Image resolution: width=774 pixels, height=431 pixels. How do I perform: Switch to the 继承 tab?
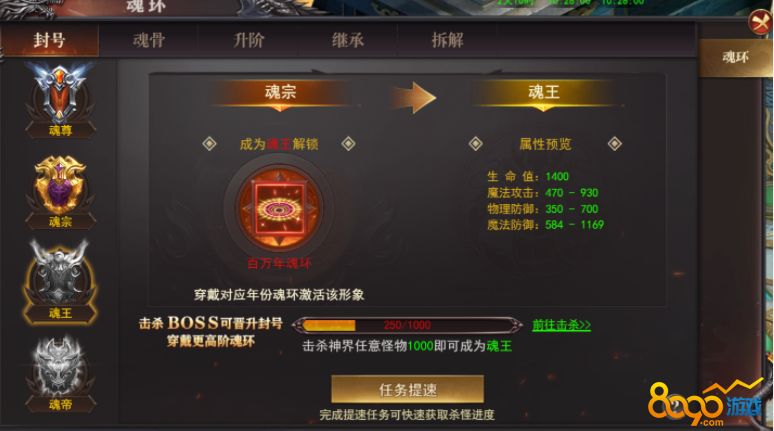pyautogui.click(x=348, y=40)
